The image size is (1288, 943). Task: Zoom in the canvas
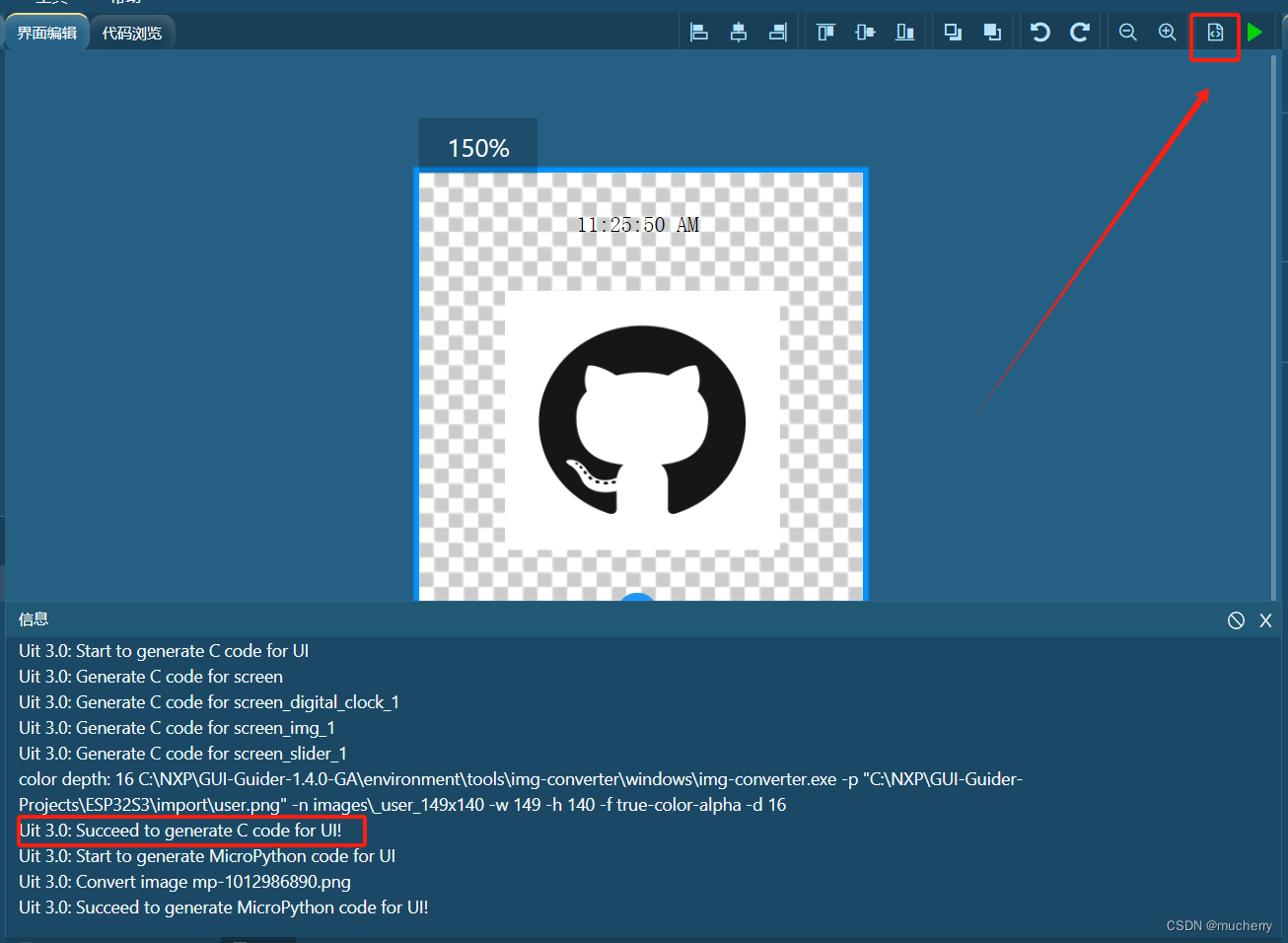(1168, 33)
